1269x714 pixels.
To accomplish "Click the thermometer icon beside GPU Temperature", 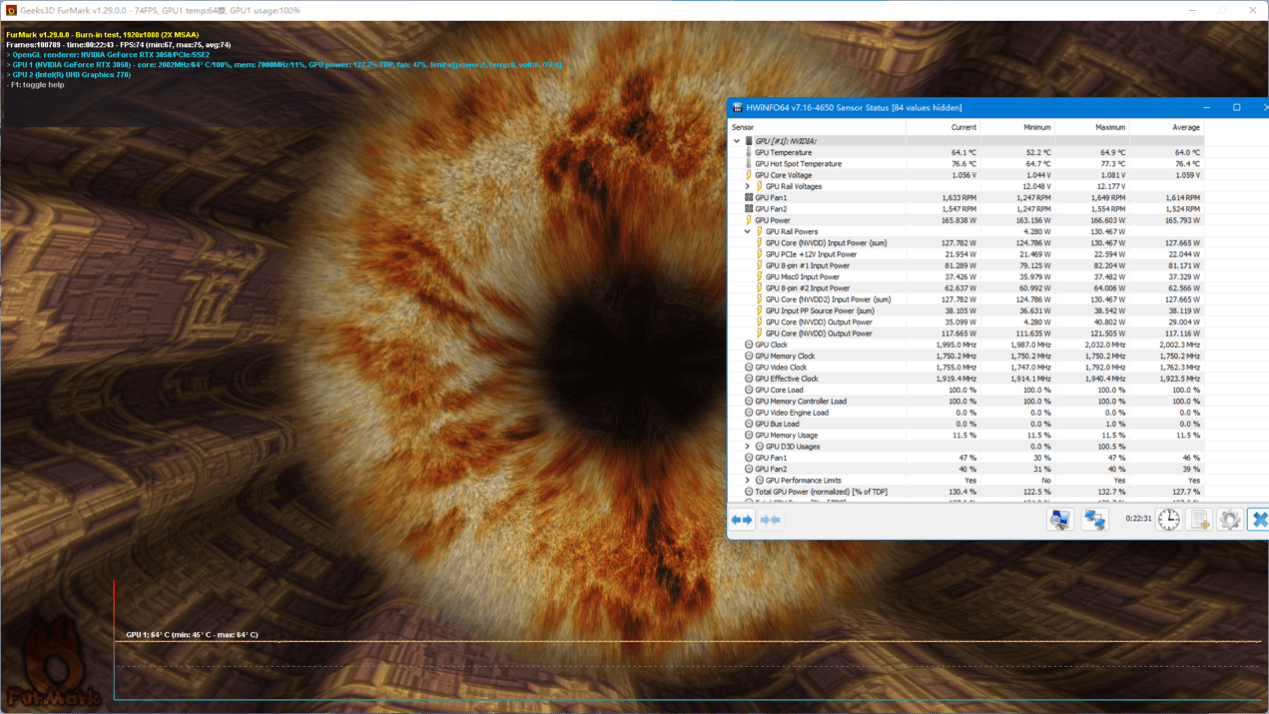I will (748, 153).
